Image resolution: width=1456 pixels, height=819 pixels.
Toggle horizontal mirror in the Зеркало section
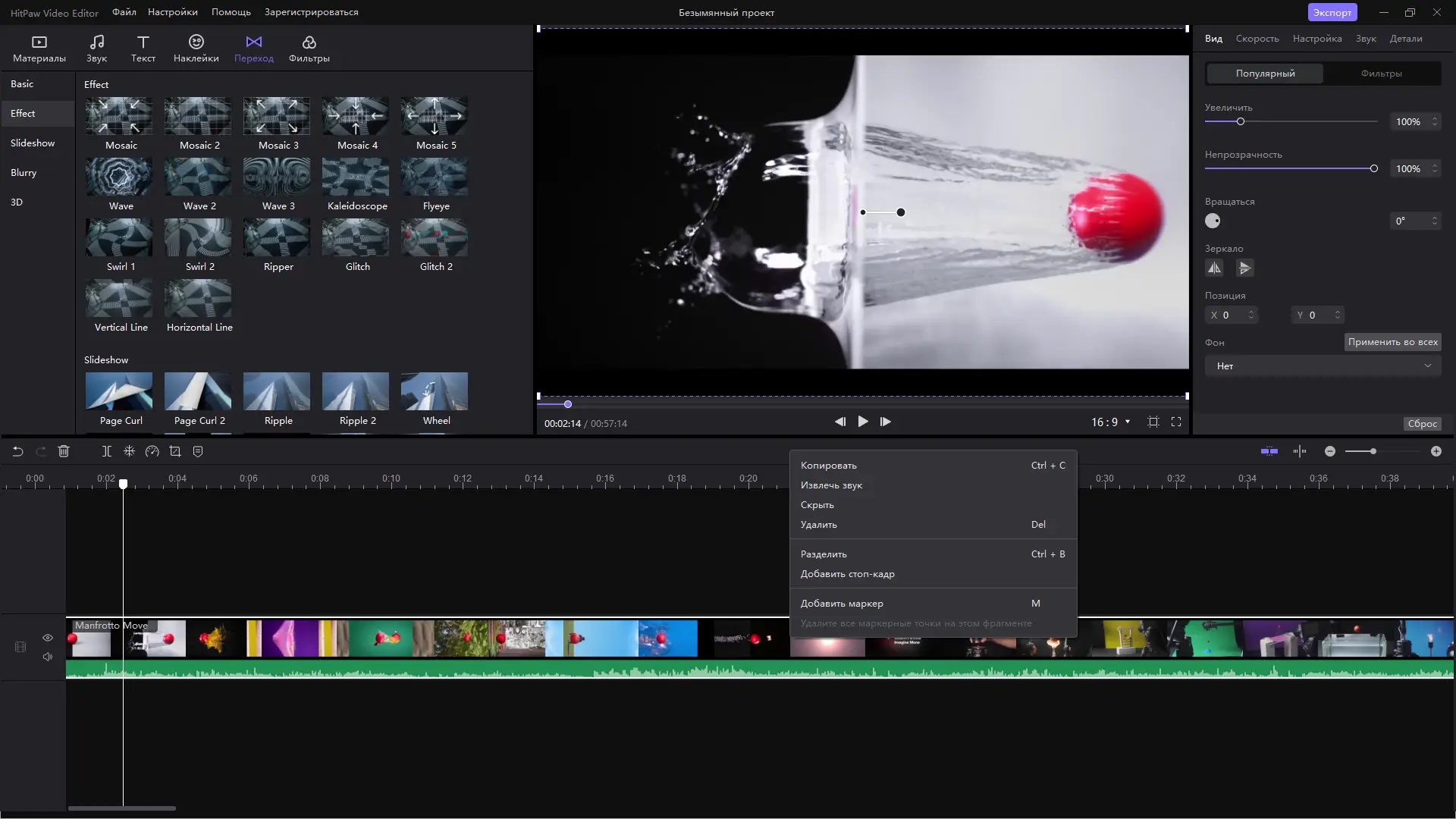(x=1215, y=268)
